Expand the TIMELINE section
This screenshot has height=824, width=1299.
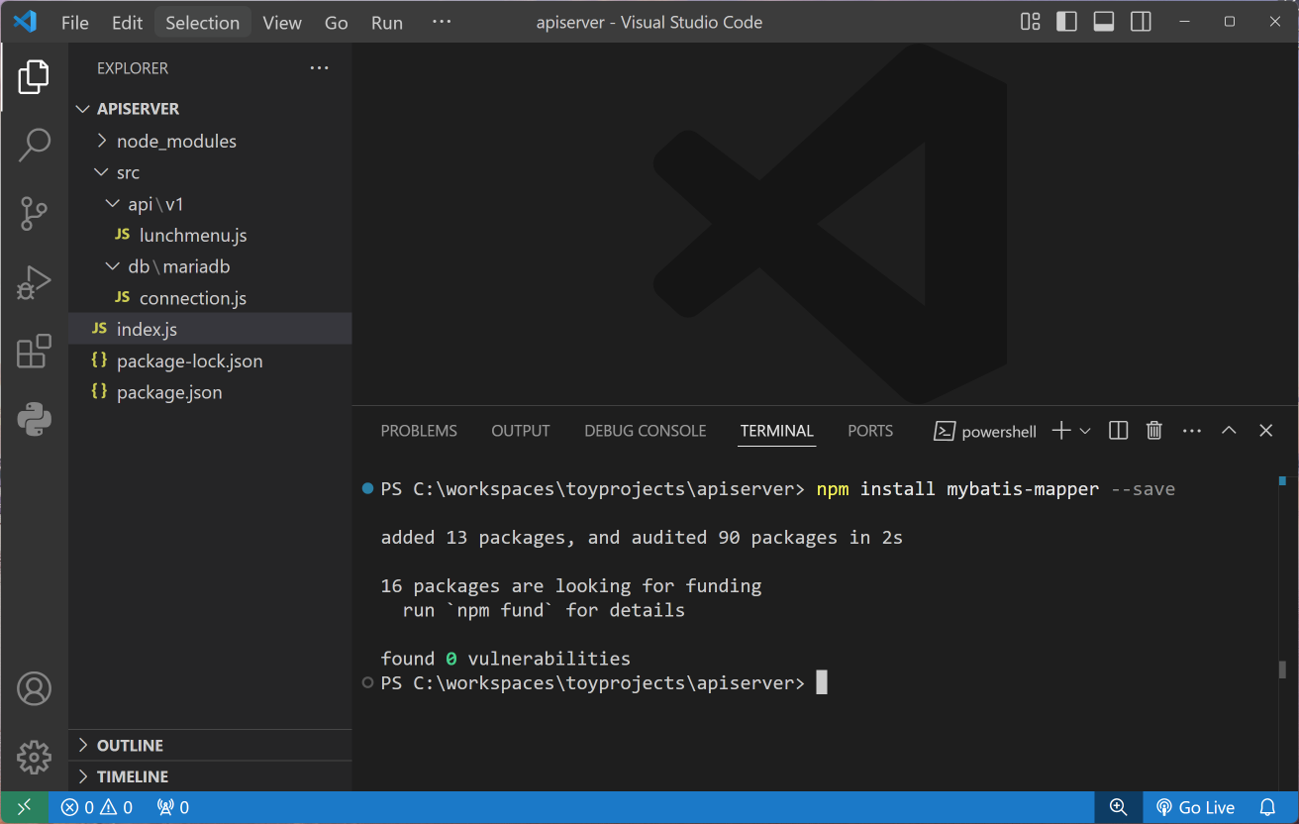(x=210, y=776)
